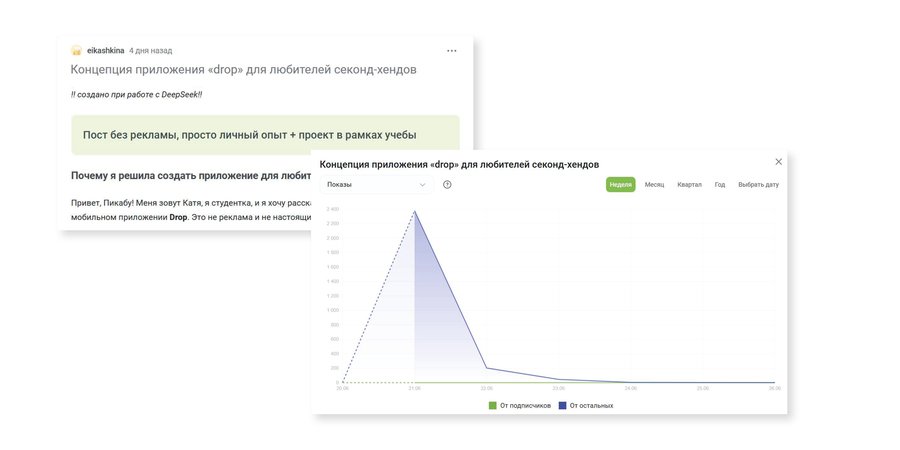Click the chart data point at 22.06
This screenshot has height=450, width=900.
pos(486,368)
